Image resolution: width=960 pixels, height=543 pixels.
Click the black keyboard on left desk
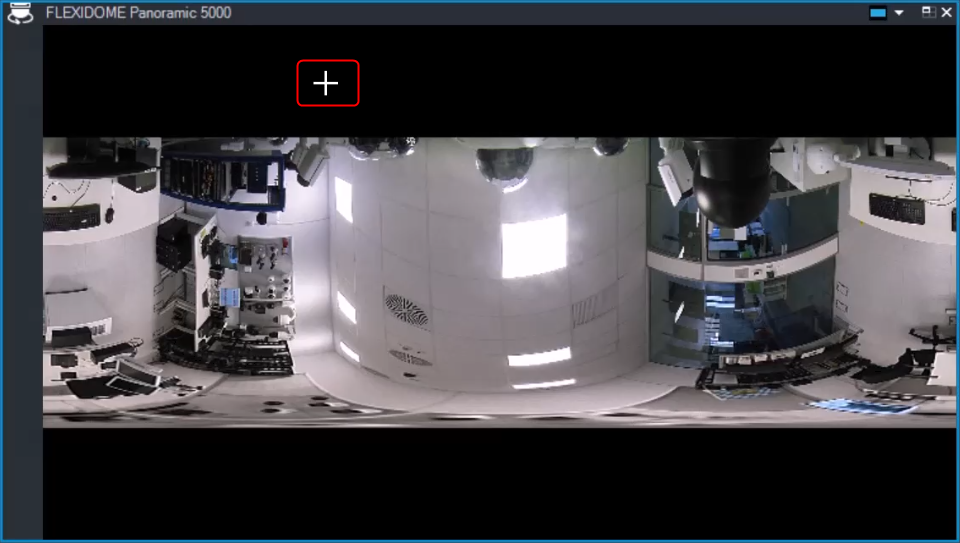click(x=70, y=215)
